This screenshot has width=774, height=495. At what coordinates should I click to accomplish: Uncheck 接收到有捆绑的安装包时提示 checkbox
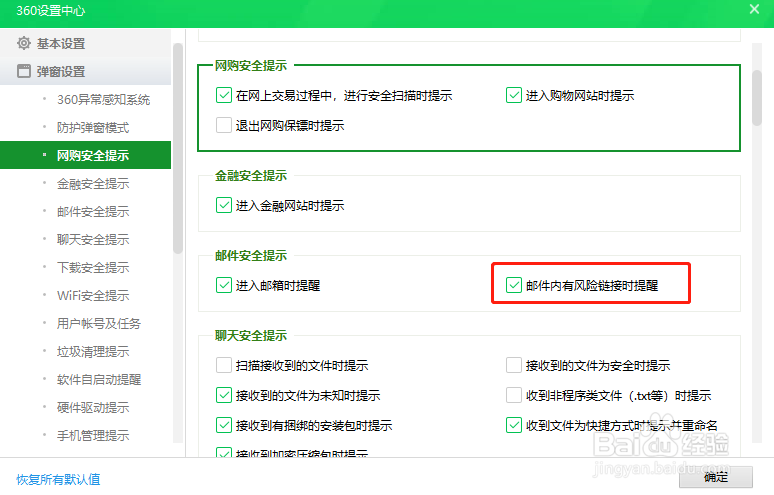(x=224, y=425)
